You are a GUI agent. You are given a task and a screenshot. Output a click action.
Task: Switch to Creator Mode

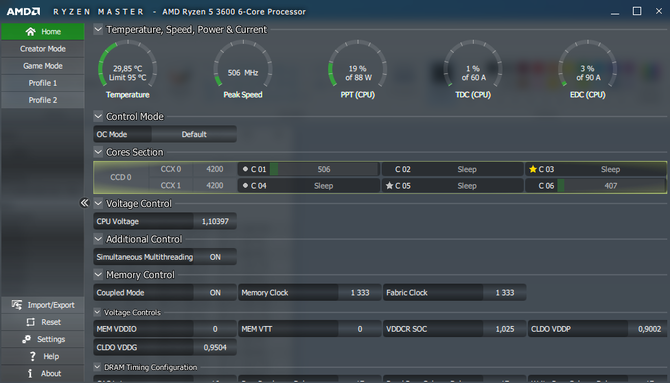click(43, 49)
